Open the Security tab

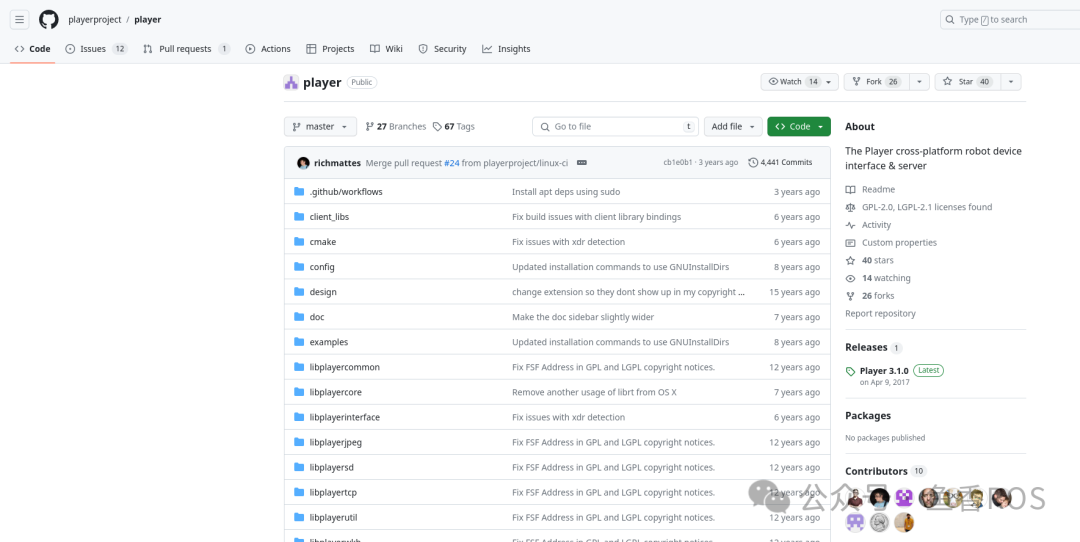click(x=442, y=49)
